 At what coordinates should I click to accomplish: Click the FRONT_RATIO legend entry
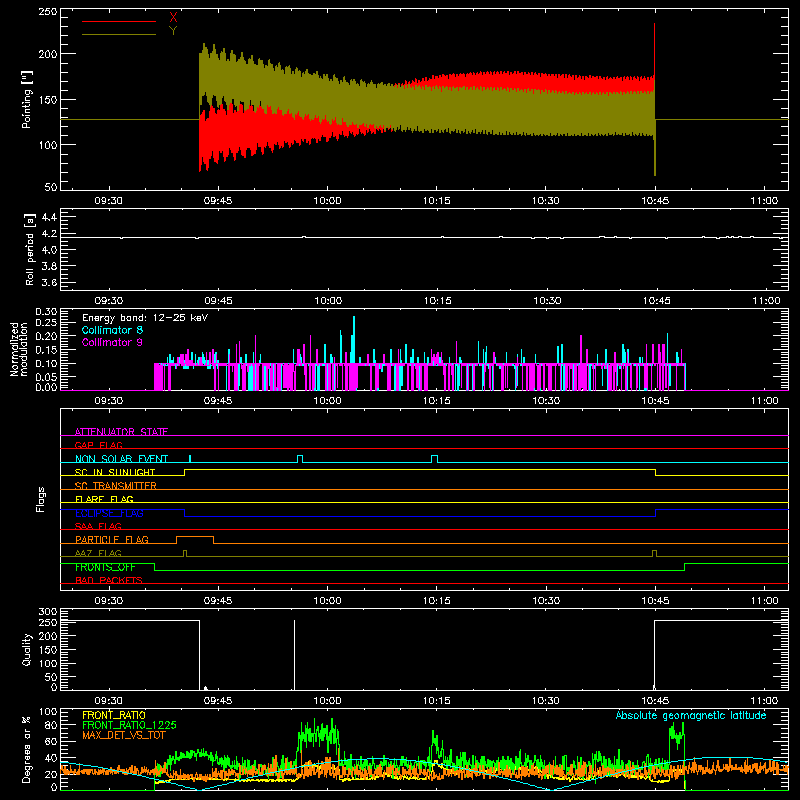tap(114, 715)
